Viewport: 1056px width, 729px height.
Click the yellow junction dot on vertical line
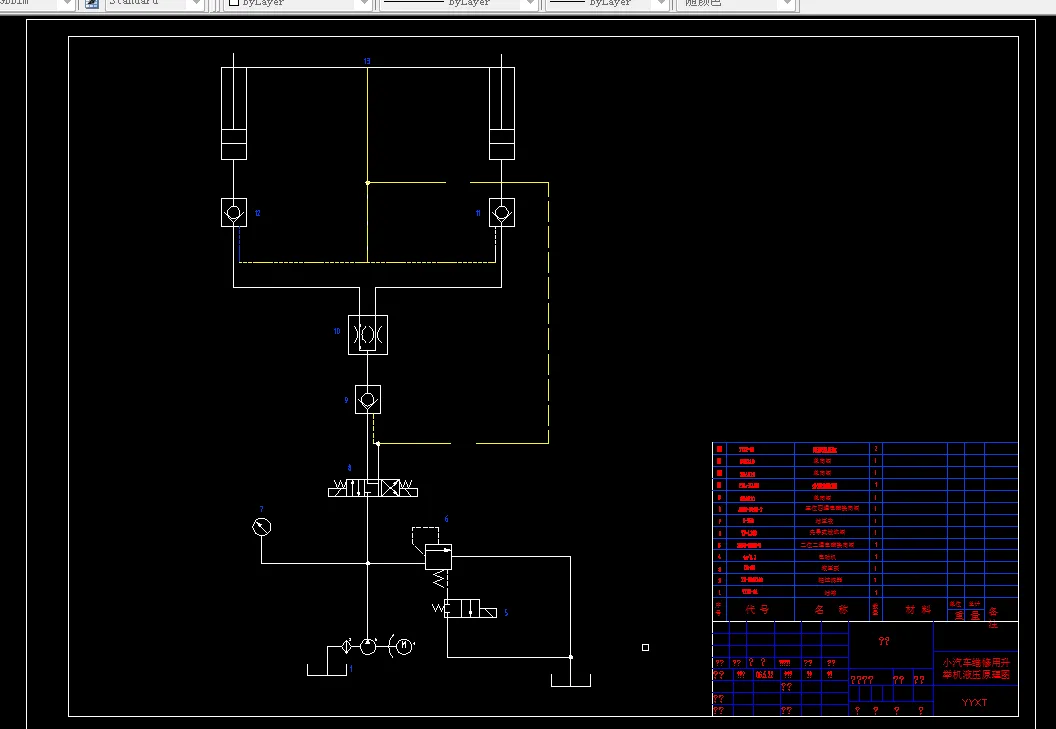[367, 183]
